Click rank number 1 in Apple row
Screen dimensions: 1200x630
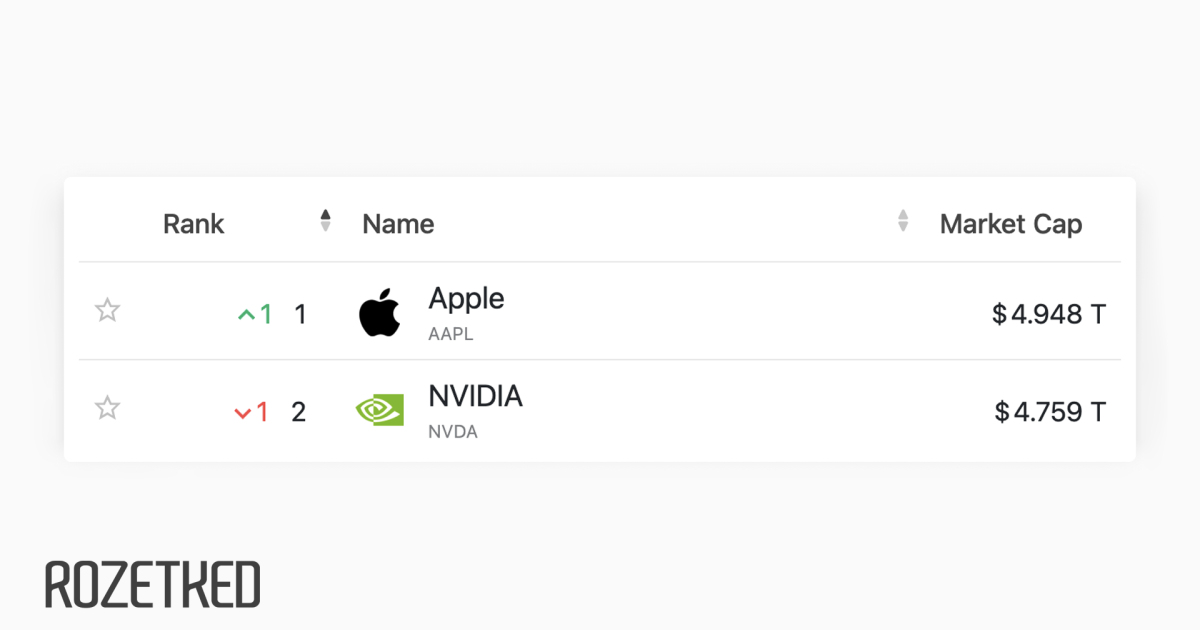pos(300,314)
